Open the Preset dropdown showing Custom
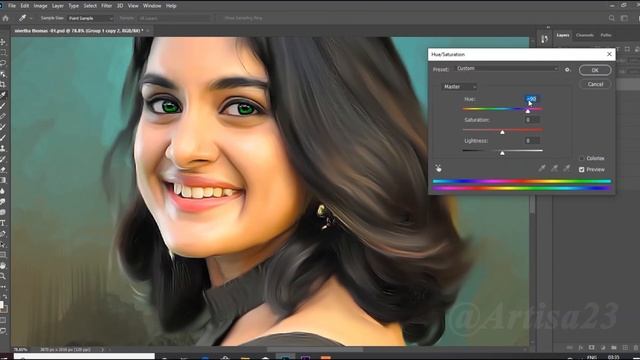 tap(507, 69)
